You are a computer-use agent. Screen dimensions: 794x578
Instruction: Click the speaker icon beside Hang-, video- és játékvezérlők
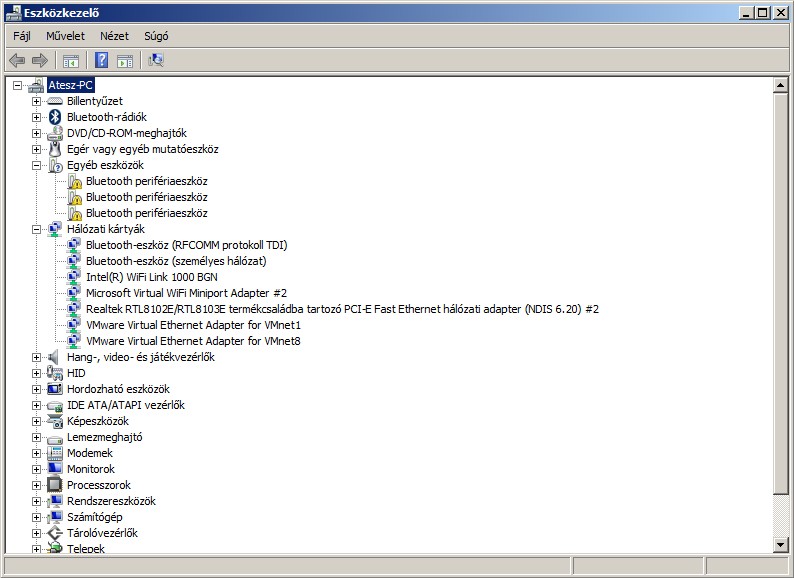click(54, 357)
